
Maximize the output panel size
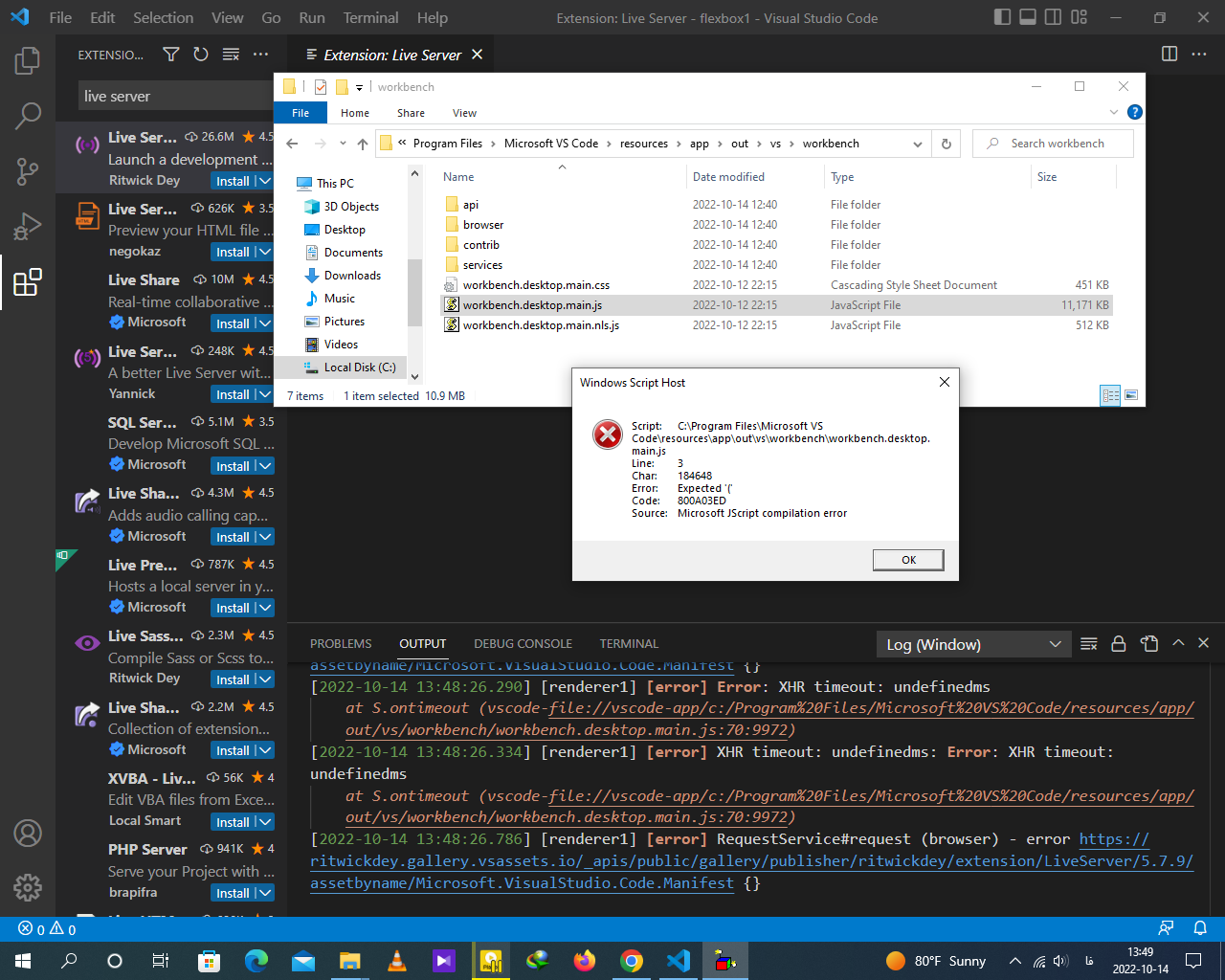click(1178, 643)
